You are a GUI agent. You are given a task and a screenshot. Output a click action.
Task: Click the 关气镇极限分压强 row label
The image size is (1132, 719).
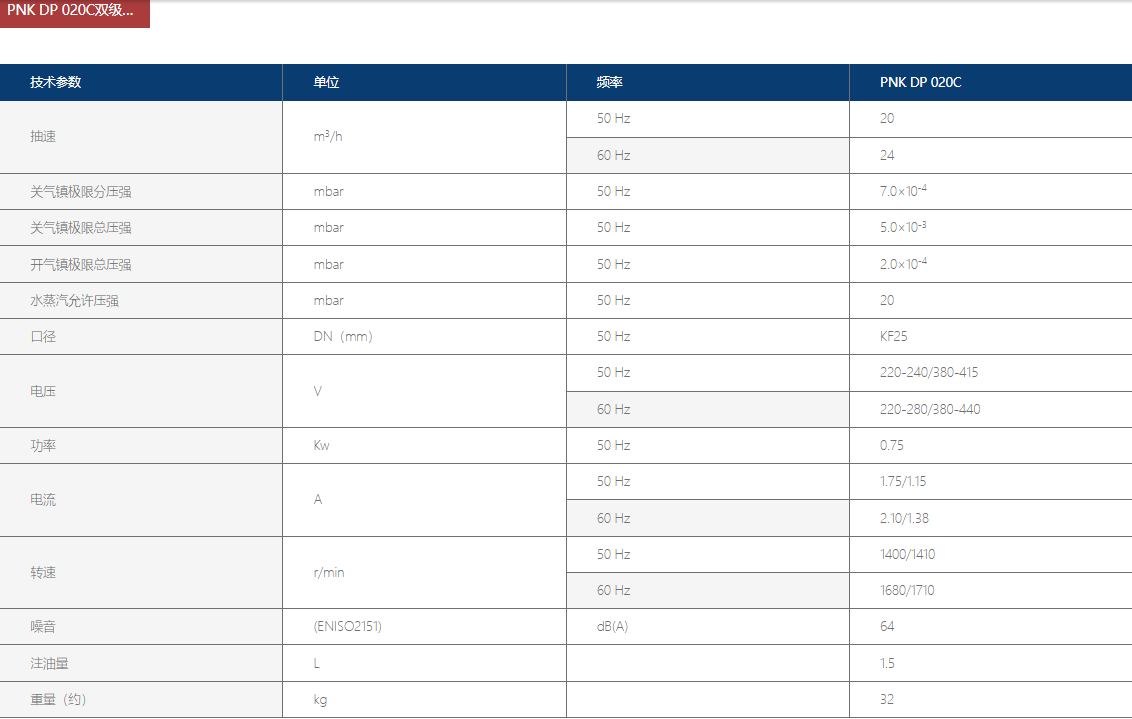[81, 192]
